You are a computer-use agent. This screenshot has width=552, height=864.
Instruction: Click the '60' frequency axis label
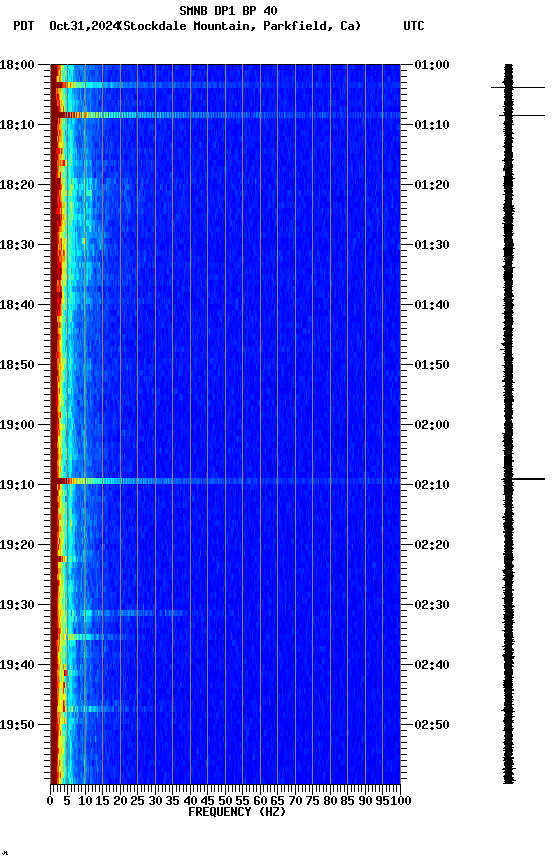coord(260,801)
